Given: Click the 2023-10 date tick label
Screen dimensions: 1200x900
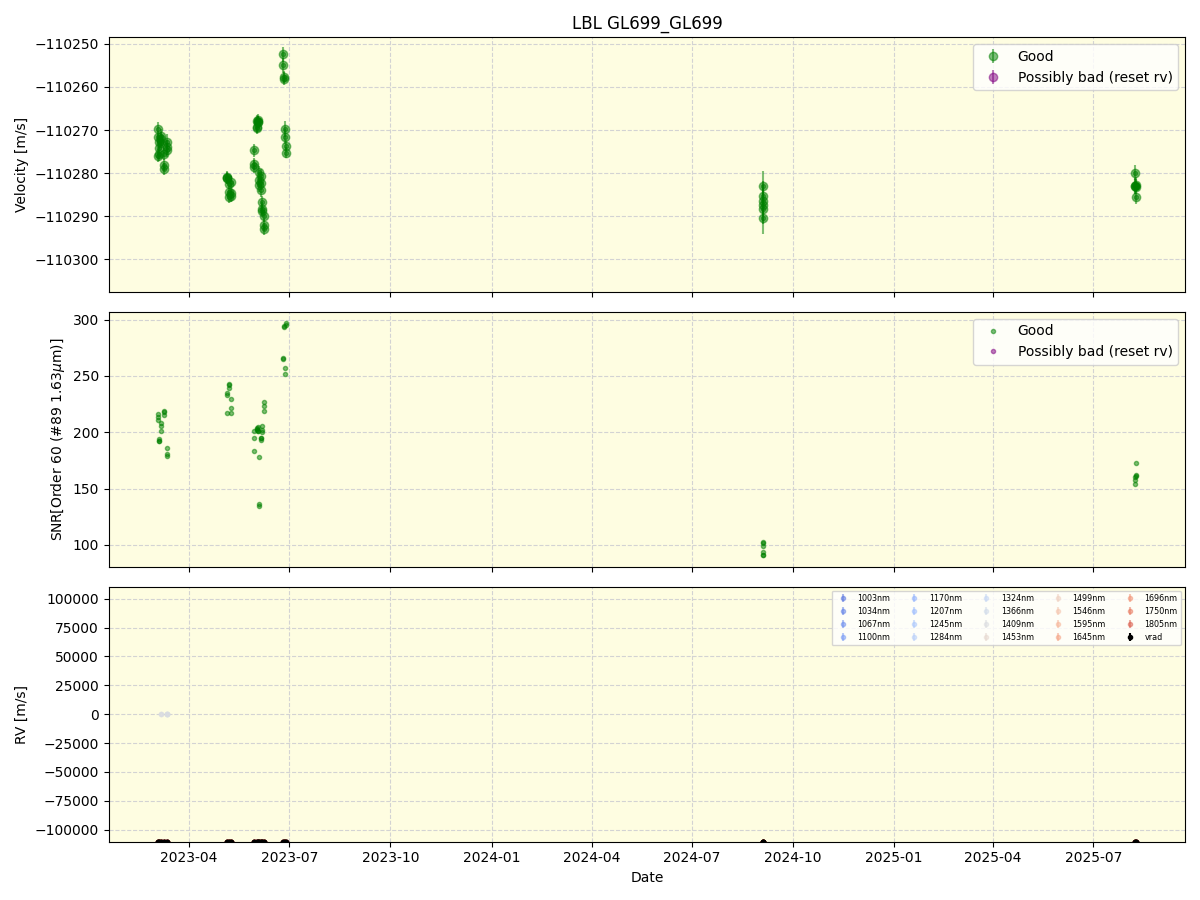Looking at the screenshot, I should [390, 857].
